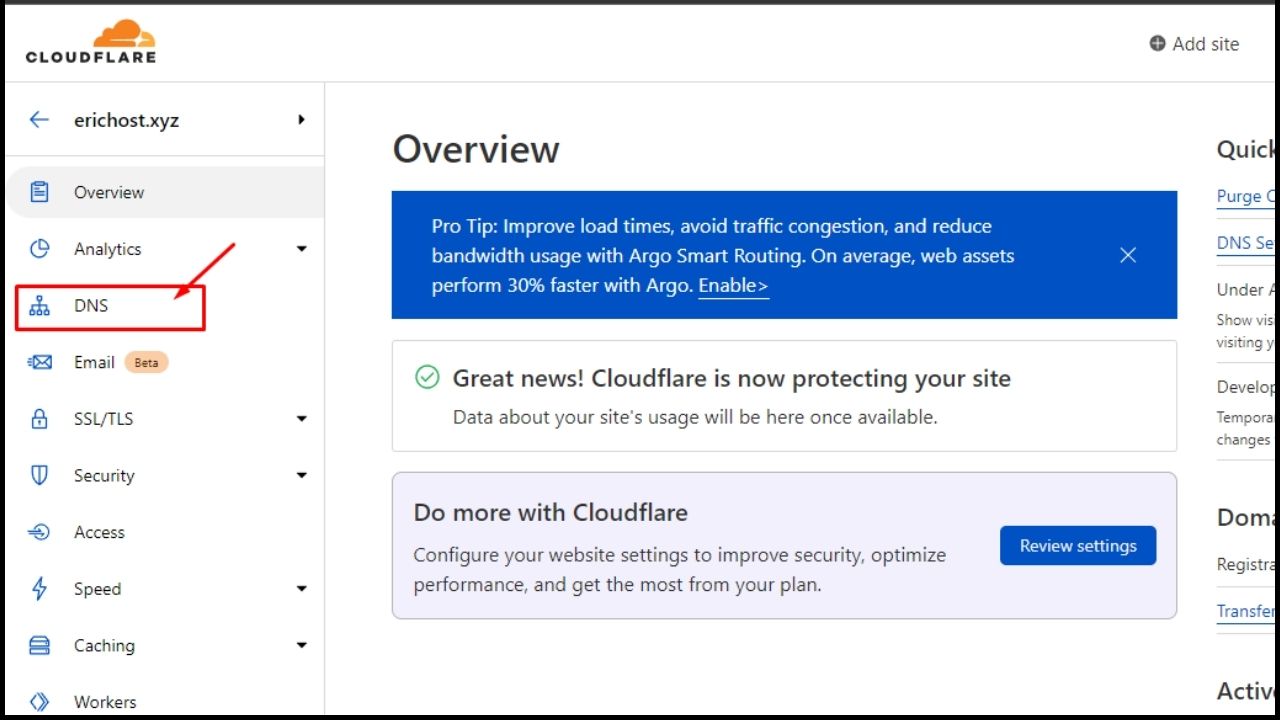Screen dimensions: 1280x720
Task: Click the Access icon
Action: point(39,532)
